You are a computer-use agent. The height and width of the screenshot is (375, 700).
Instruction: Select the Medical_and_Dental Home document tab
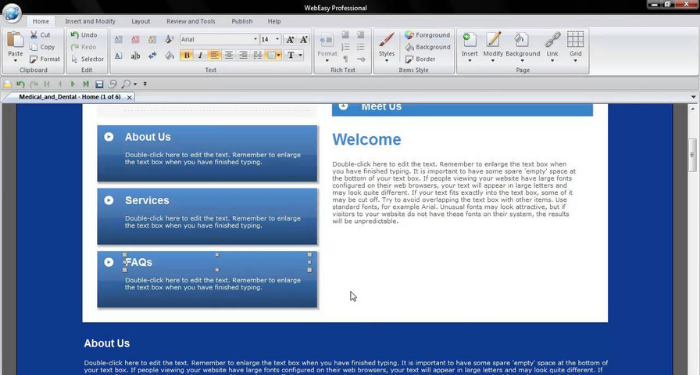tap(70, 97)
